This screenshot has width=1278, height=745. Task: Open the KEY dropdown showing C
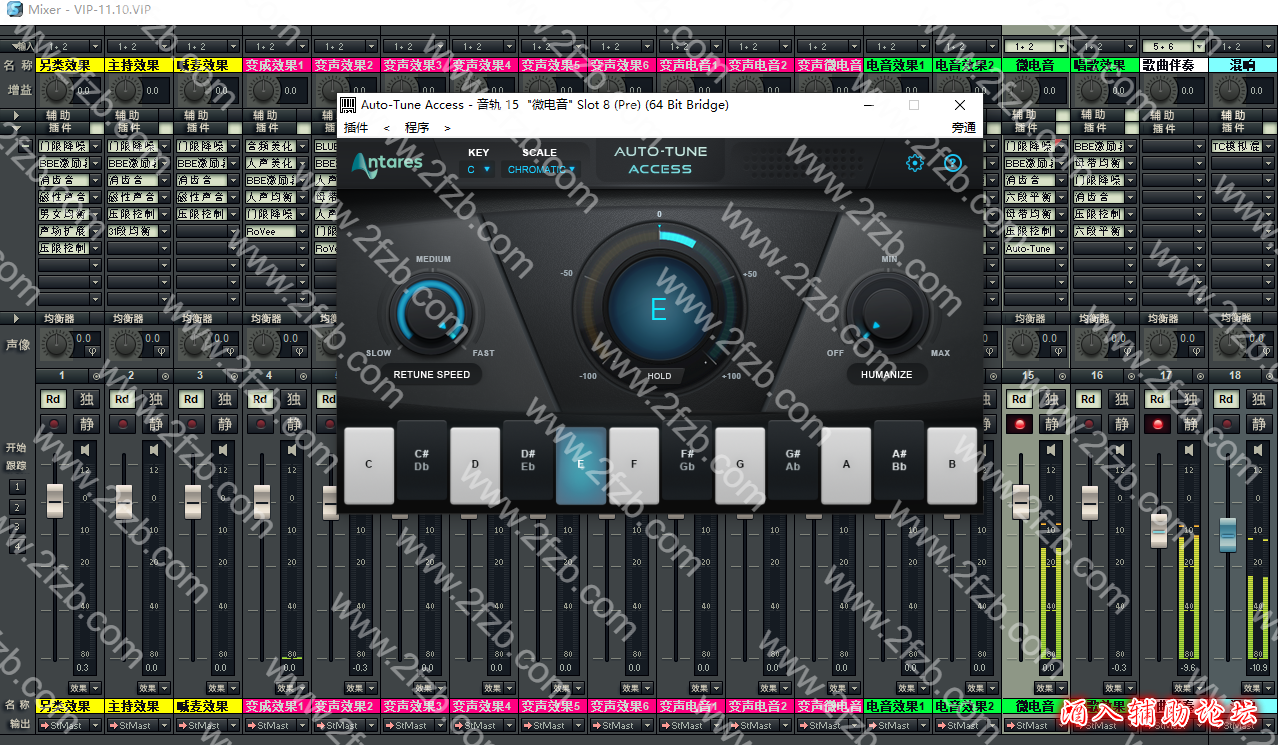[x=479, y=170]
